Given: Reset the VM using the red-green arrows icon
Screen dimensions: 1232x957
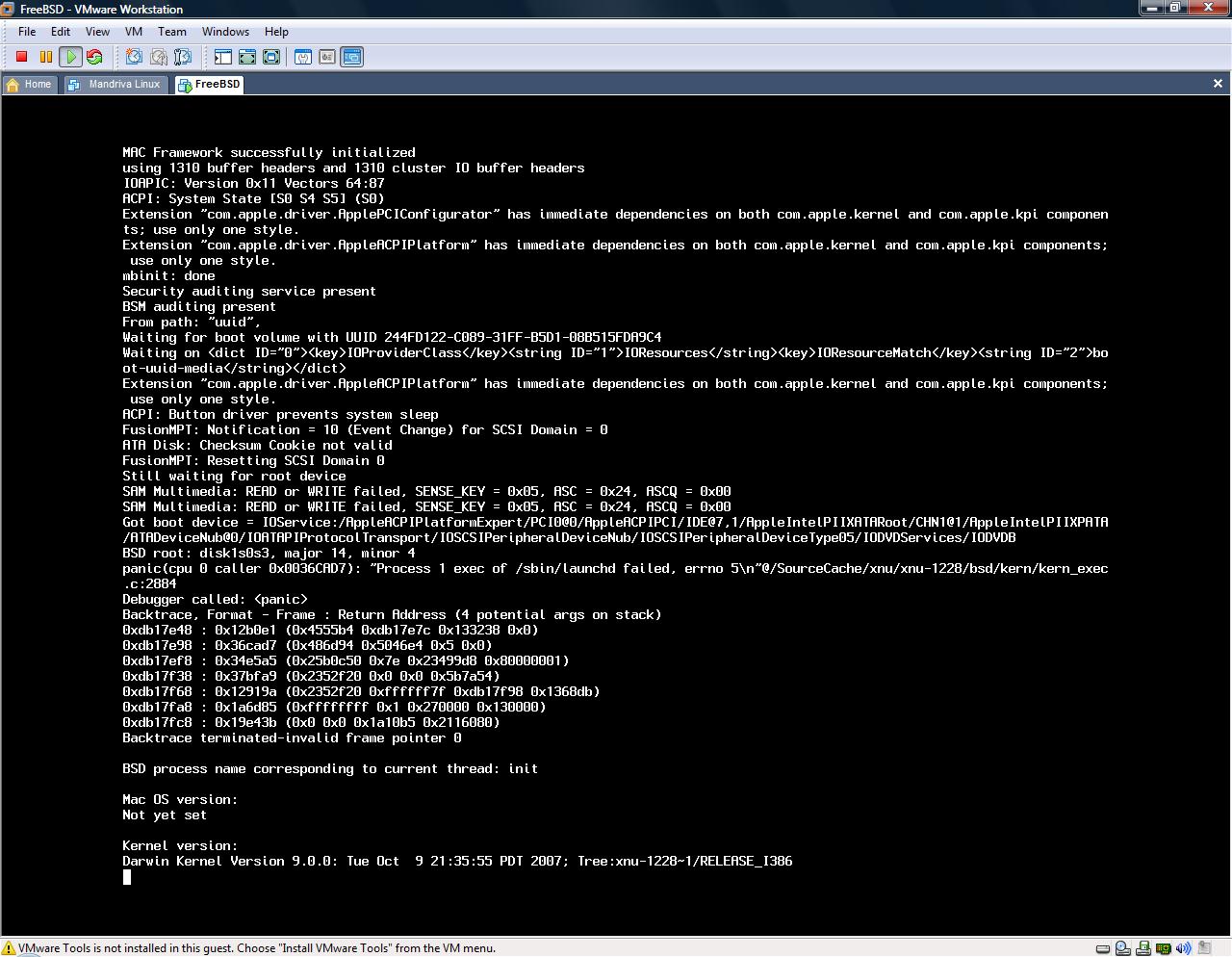Looking at the screenshot, I should point(94,57).
